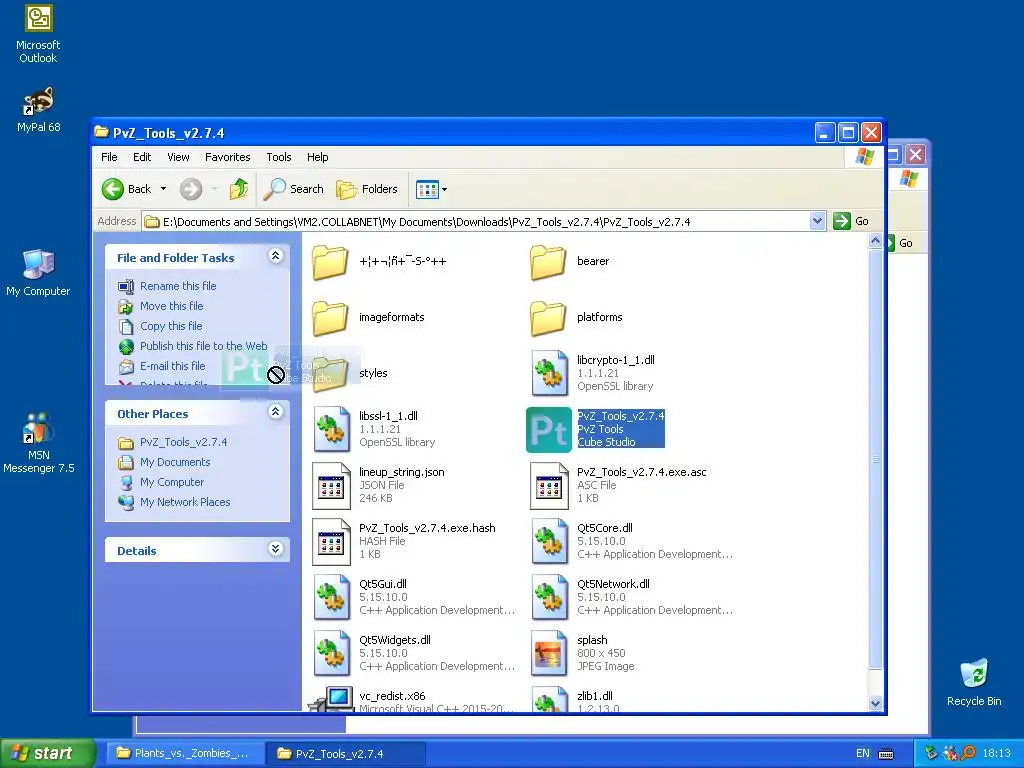Image resolution: width=1024 pixels, height=768 pixels.
Task: Click the Windows Start button
Action: click(47, 753)
